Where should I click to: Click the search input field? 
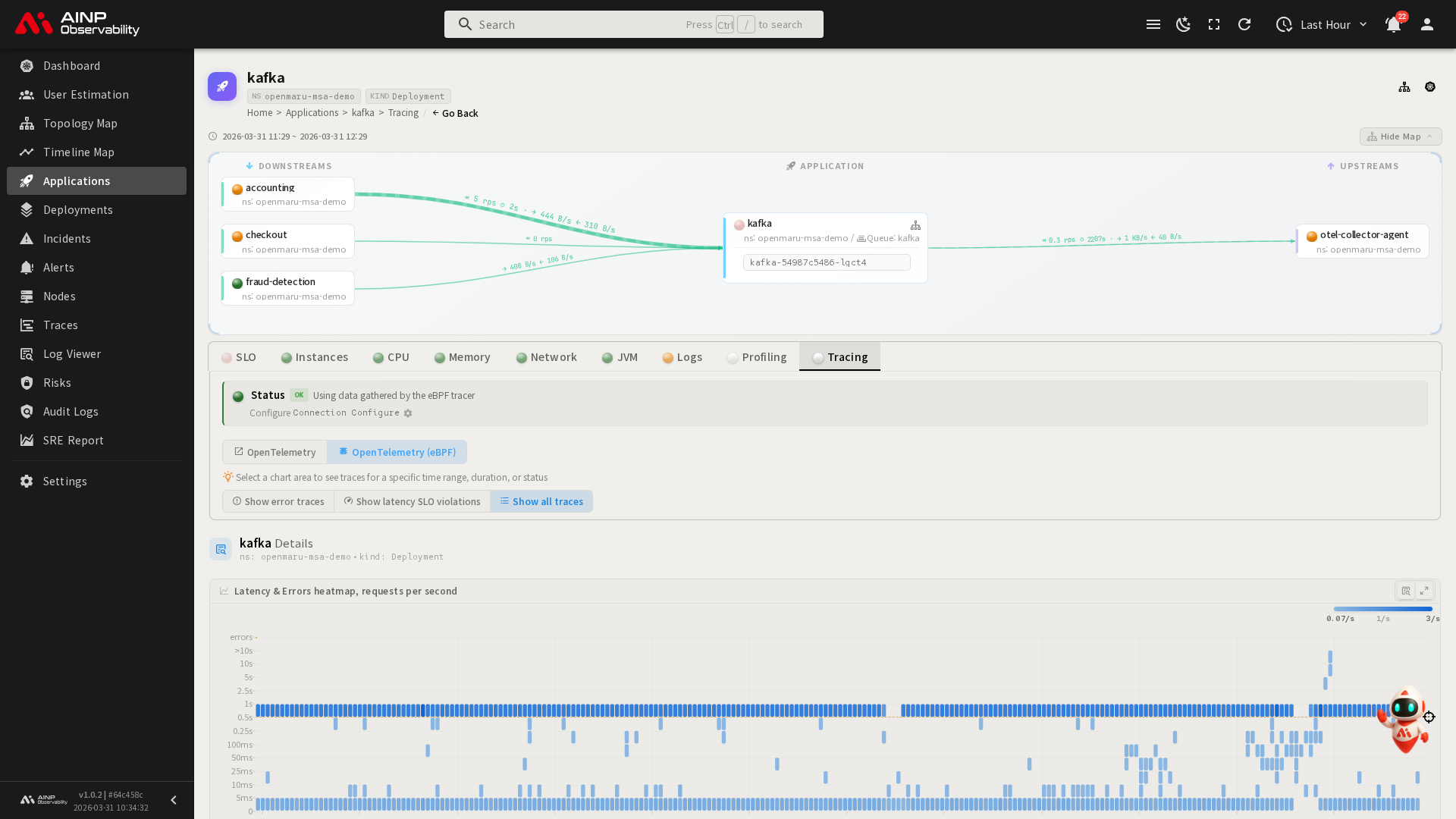pos(576,24)
